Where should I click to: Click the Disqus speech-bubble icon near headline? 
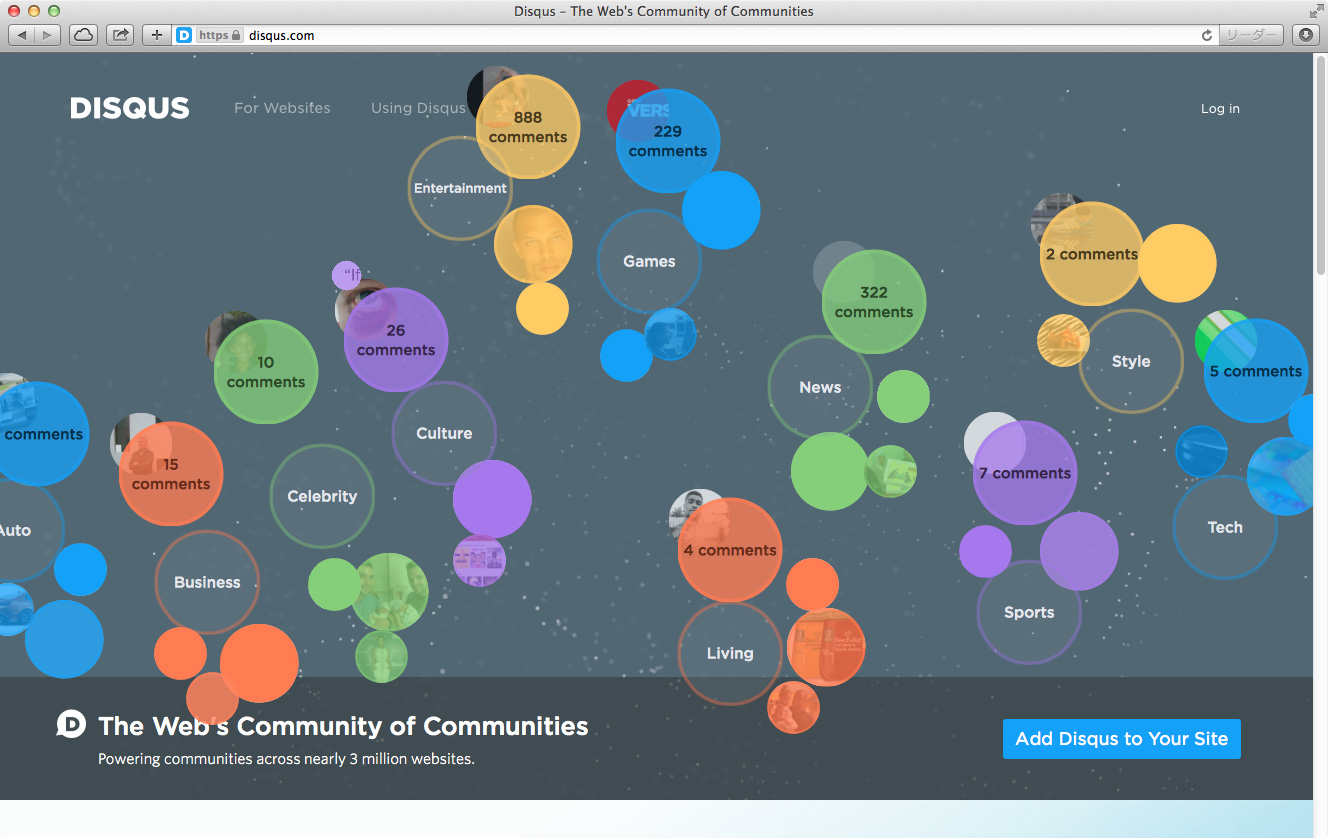click(x=71, y=723)
